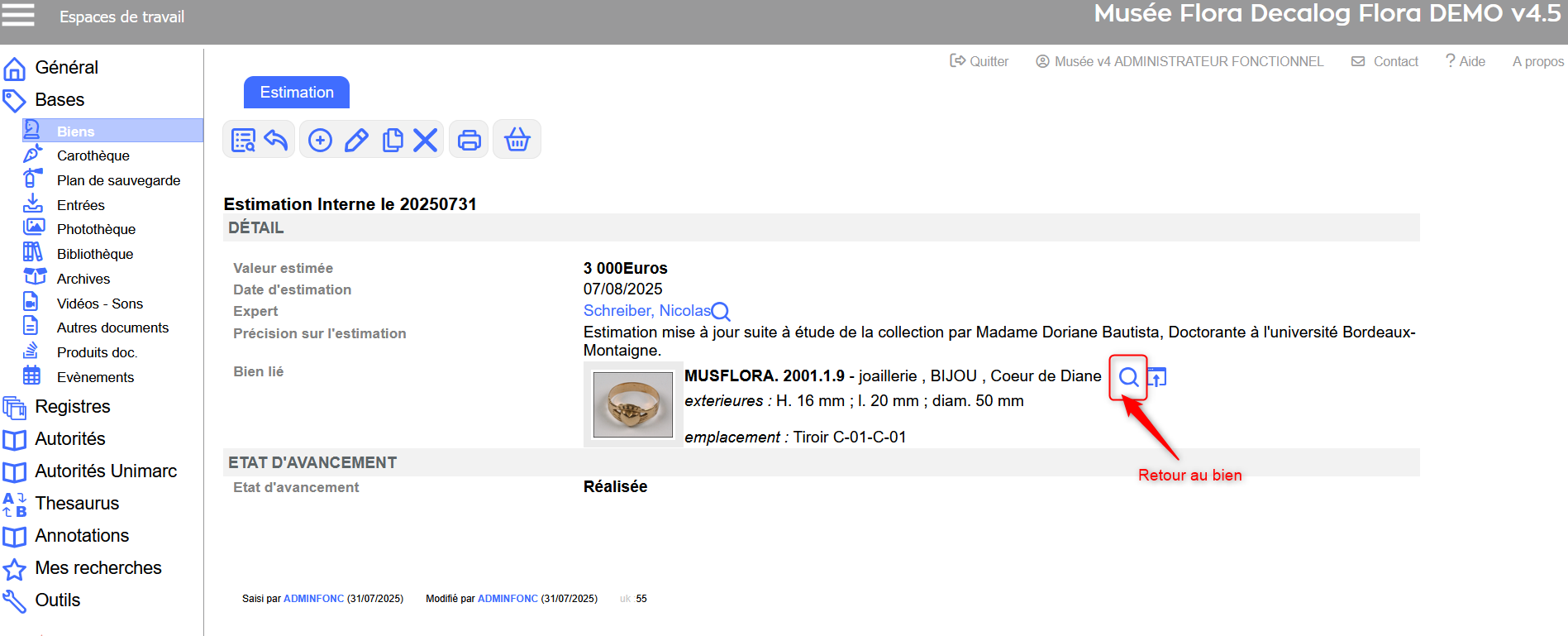
Task: Open linked item in new window icon
Action: click(x=1156, y=377)
